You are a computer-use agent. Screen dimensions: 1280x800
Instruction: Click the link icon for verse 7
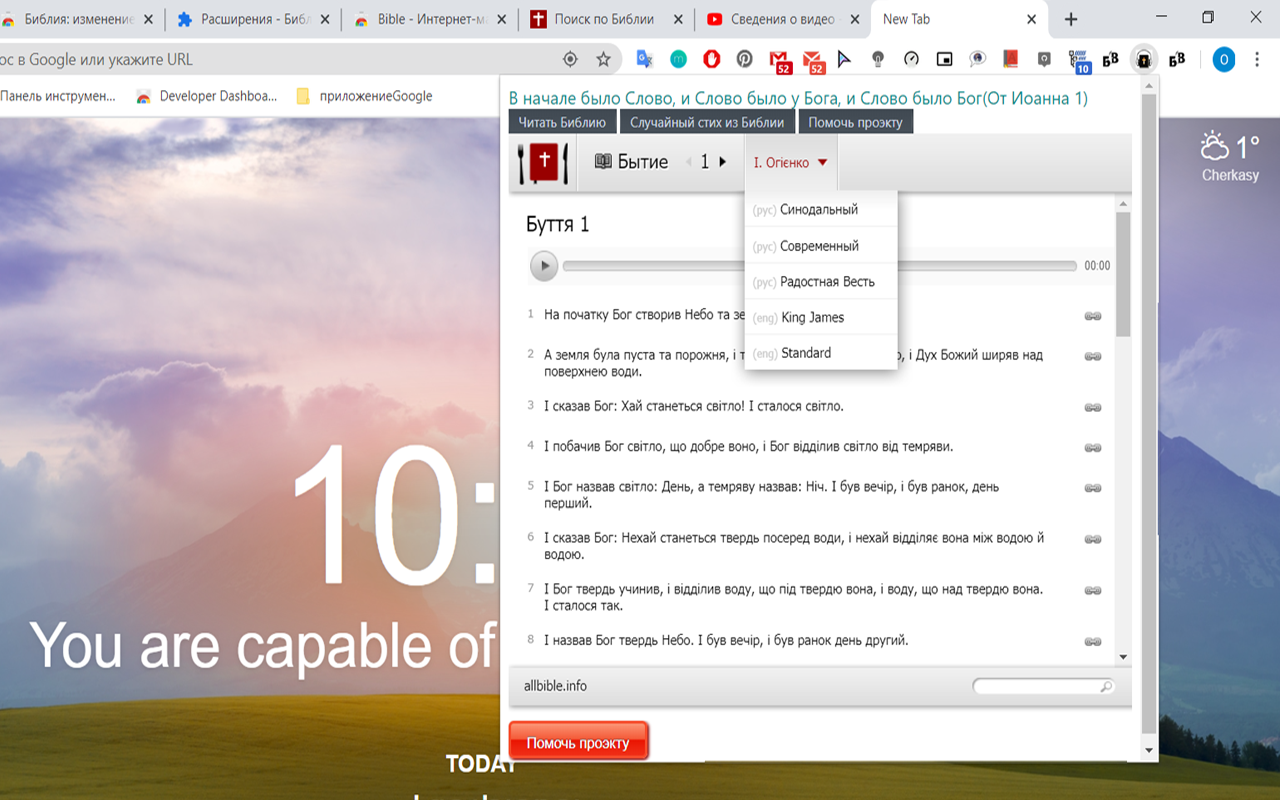pyautogui.click(x=1093, y=590)
